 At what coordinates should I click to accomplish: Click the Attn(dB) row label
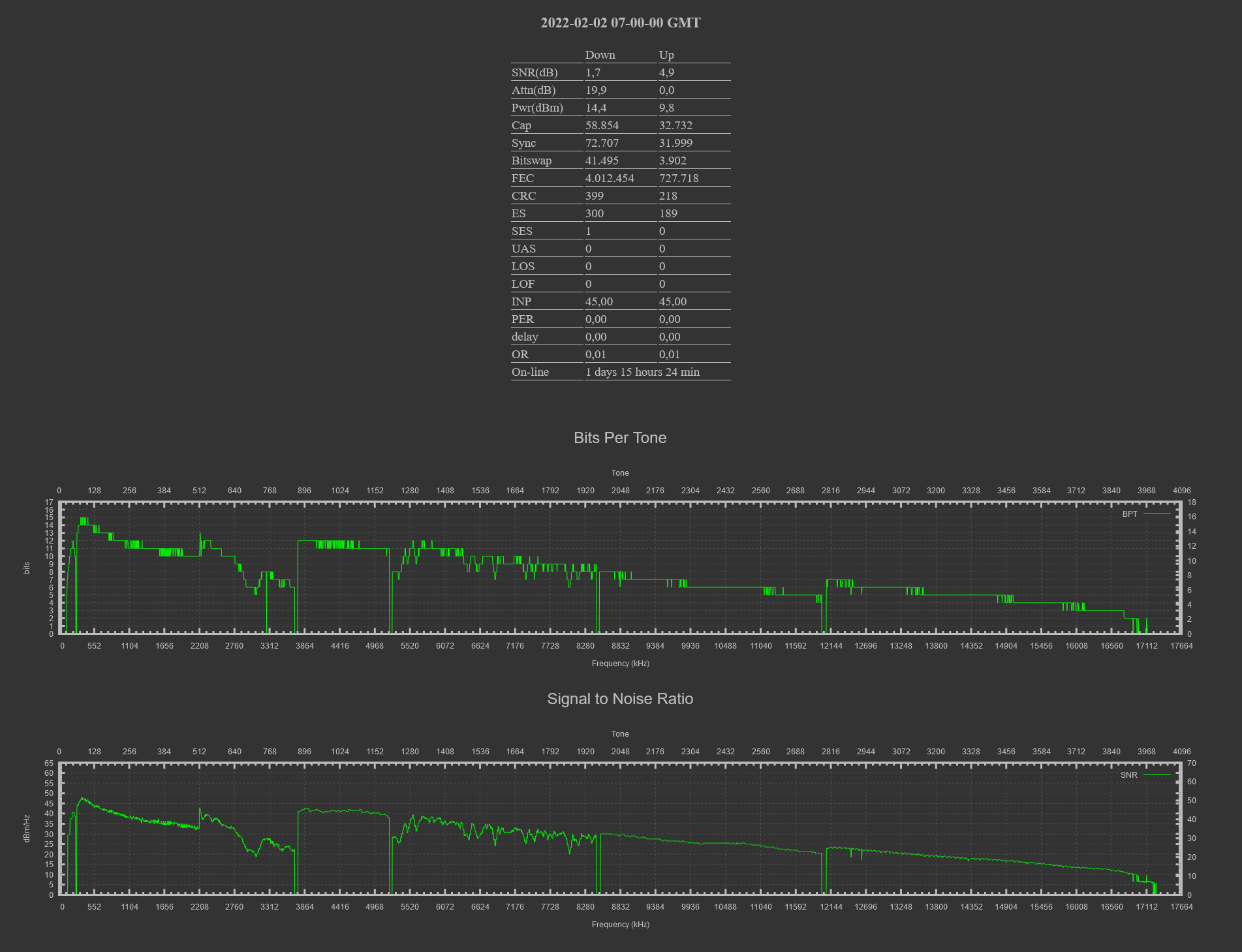(x=534, y=90)
